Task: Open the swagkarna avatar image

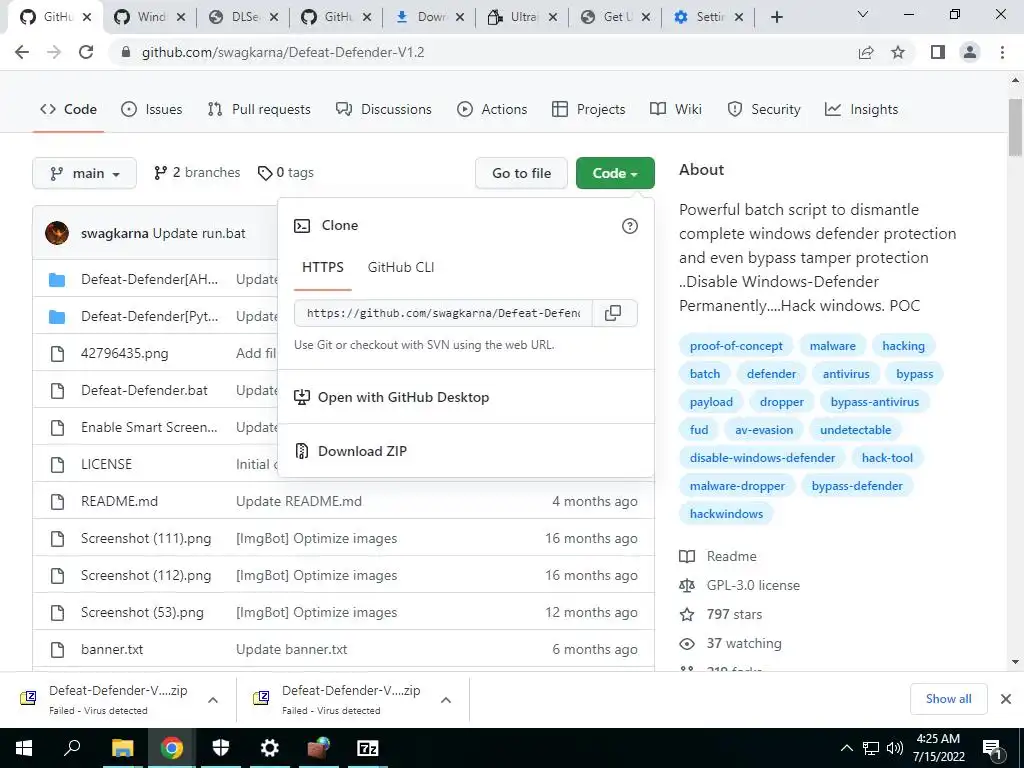Action: tap(57, 233)
